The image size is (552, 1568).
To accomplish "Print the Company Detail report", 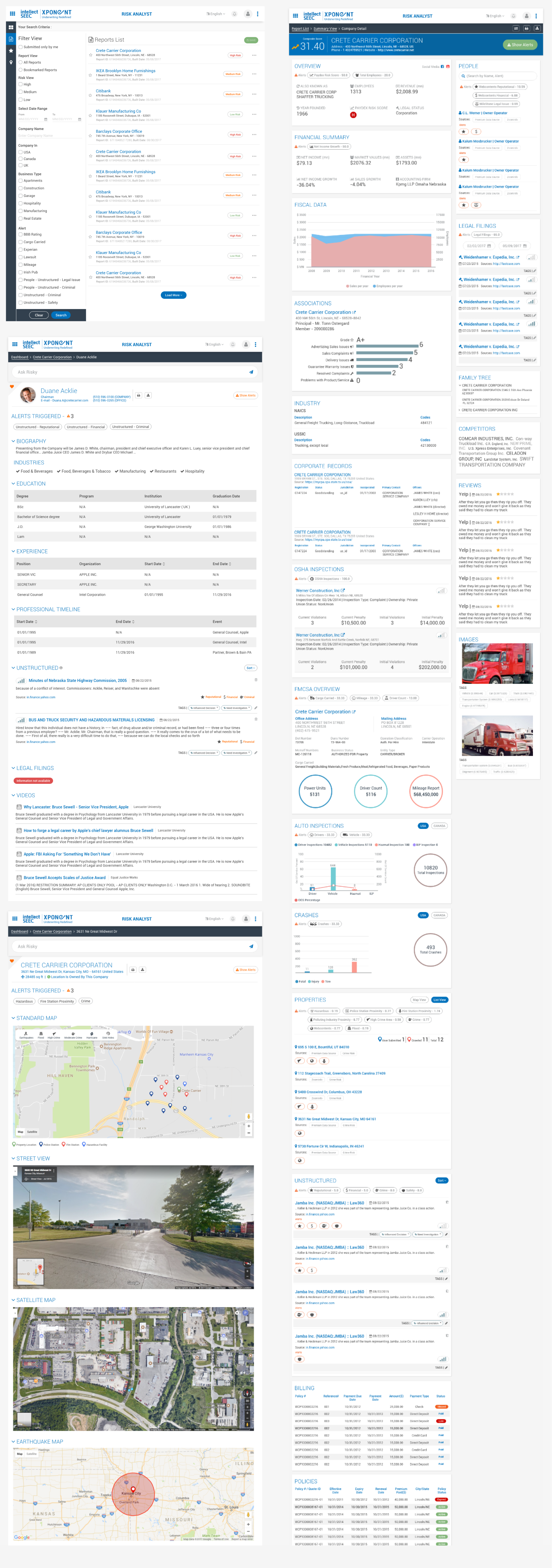I will pyautogui.click(x=526, y=29).
